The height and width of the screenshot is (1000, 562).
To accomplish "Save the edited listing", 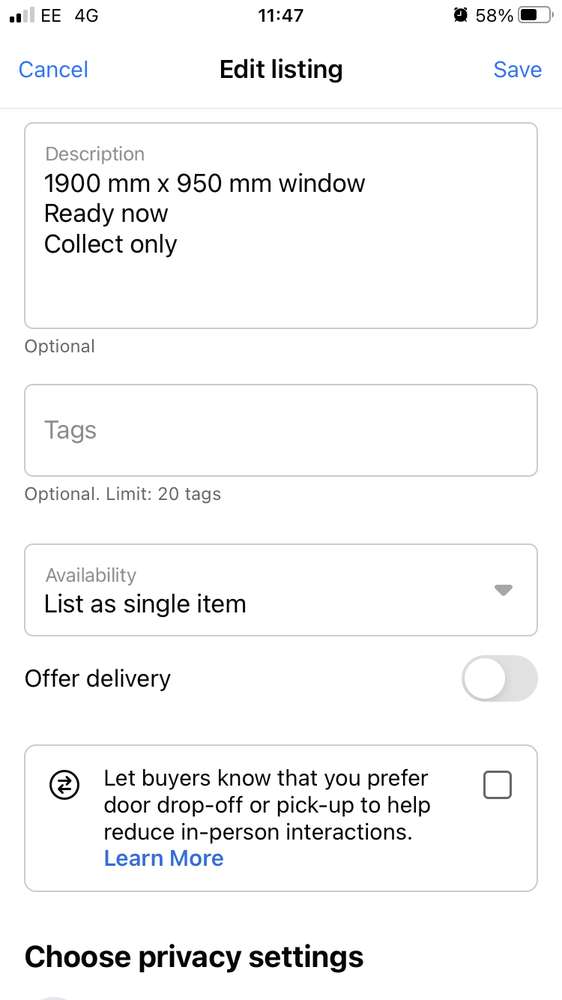I will (517, 70).
